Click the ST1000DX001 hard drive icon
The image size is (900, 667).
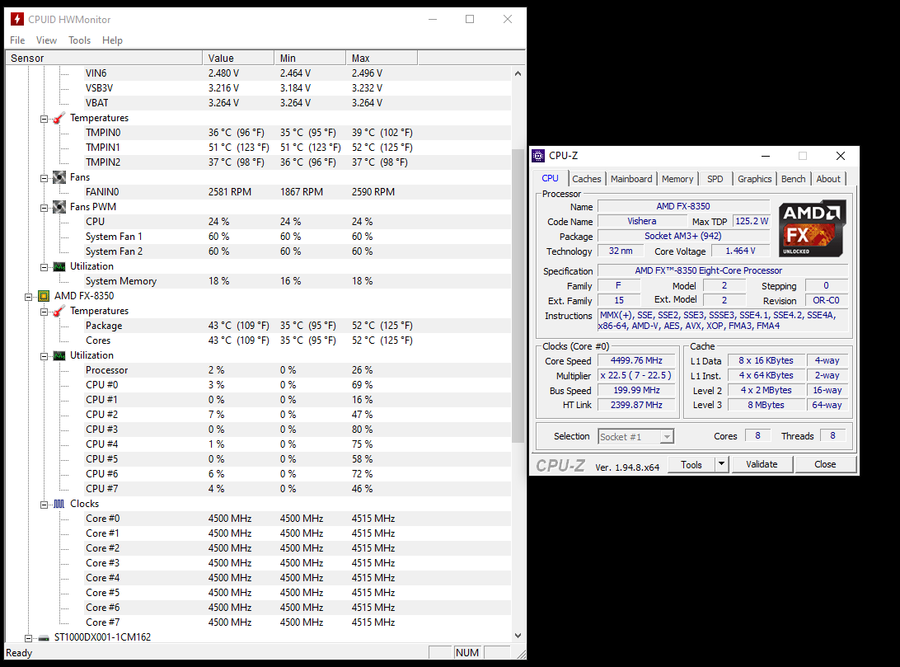(44, 638)
